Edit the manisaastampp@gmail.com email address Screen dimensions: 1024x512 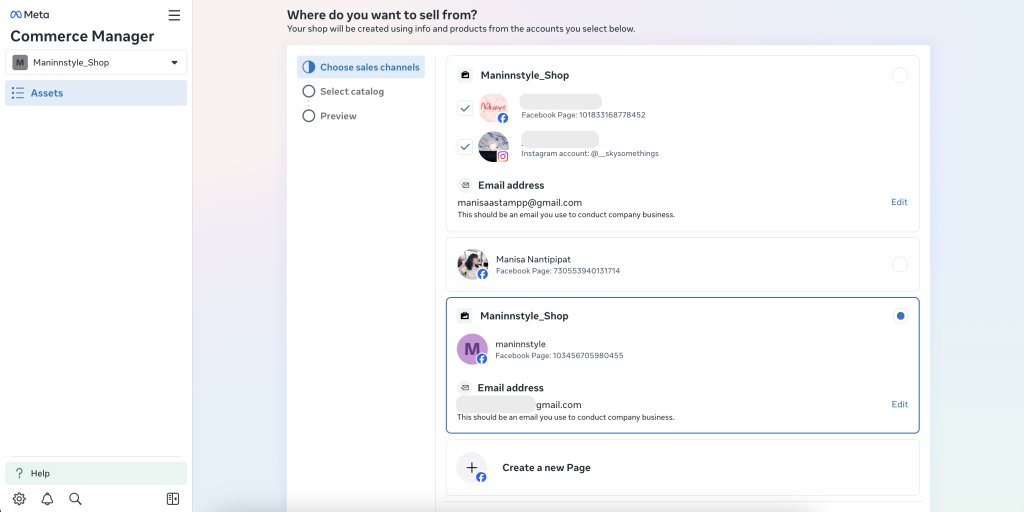899,202
